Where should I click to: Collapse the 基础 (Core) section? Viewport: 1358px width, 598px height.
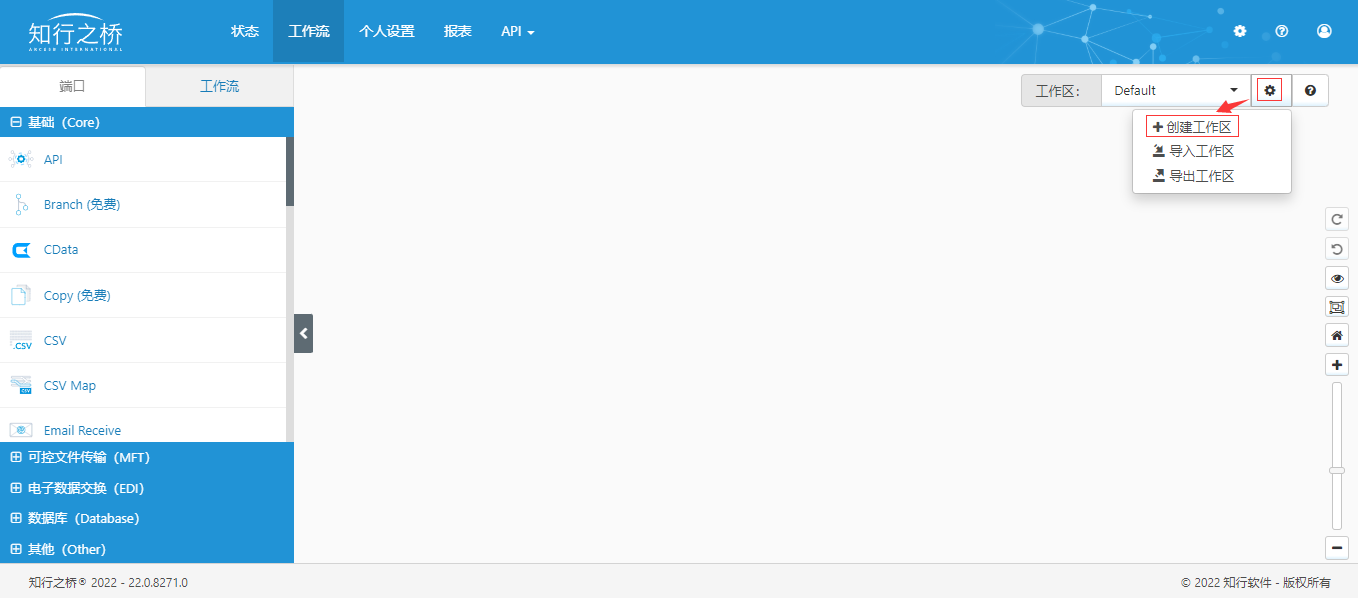(x=147, y=122)
